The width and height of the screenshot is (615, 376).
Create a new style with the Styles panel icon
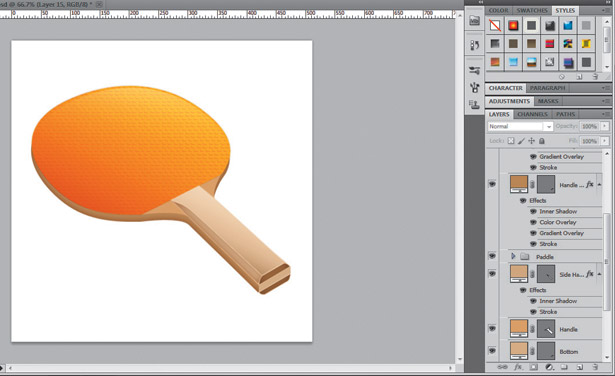pyautogui.click(x=579, y=77)
